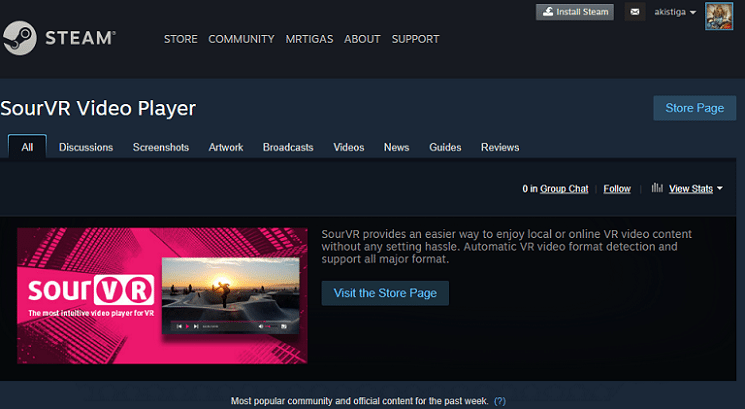This screenshot has width=745, height=409.
Task: Click the user avatar thumbnail
Action: tap(719, 16)
